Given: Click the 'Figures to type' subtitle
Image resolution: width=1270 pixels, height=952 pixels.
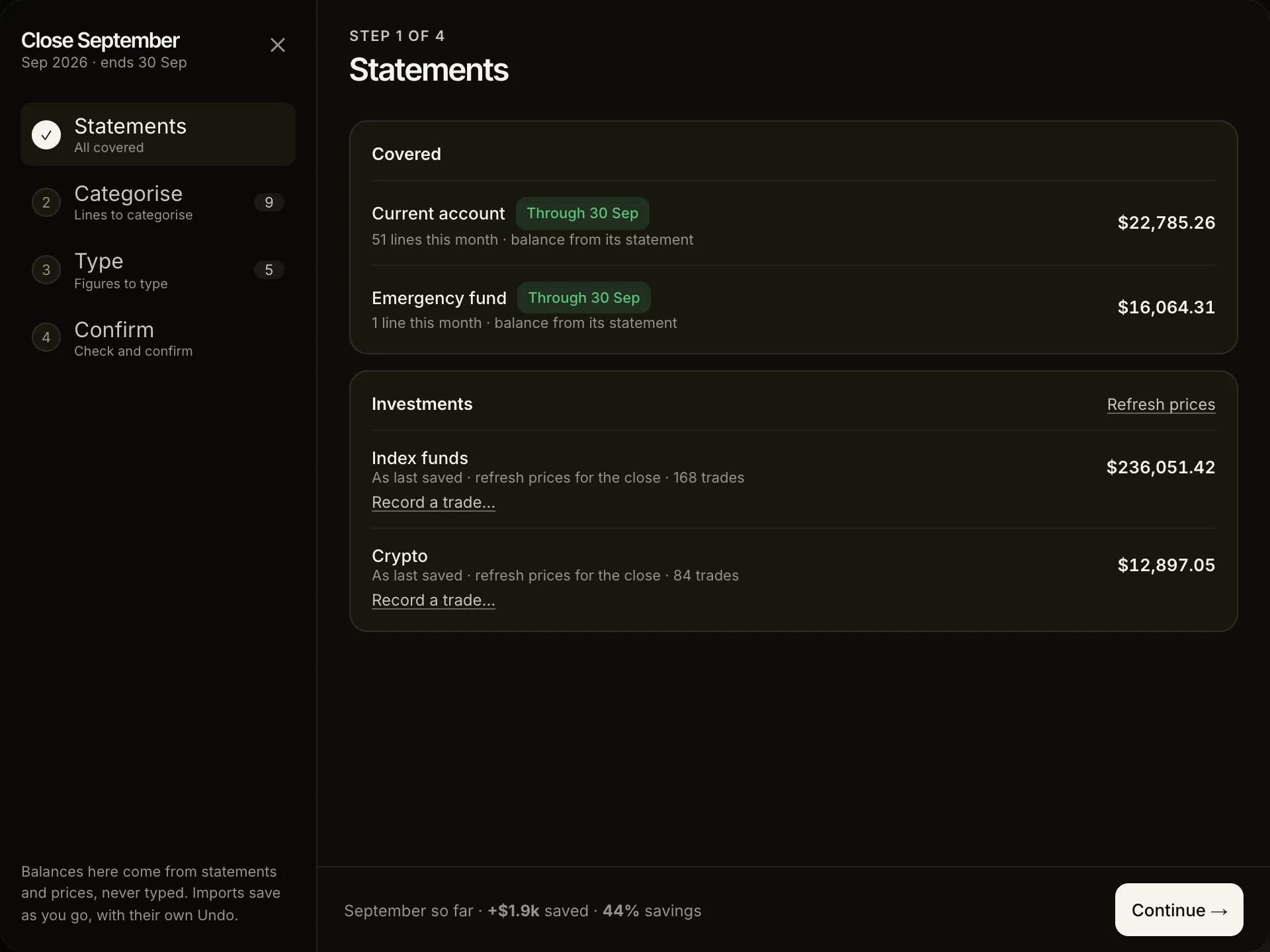Looking at the screenshot, I should (121, 284).
